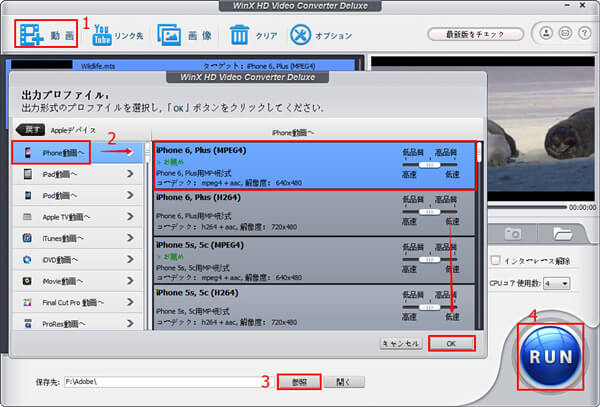Choose the iPhone 6, Plus (H264) profile
600x407 pixels.
(270, 210)
